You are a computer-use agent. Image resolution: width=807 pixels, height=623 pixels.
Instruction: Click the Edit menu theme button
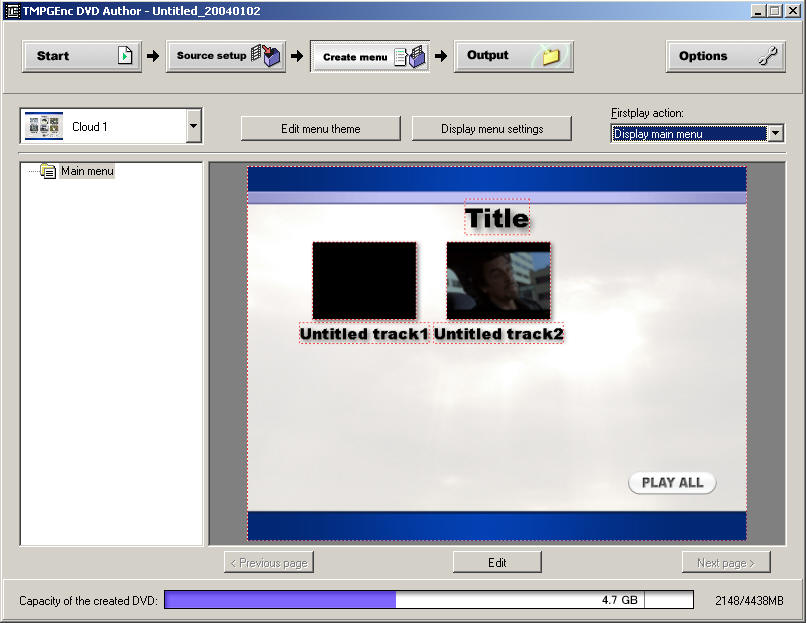[321, 129]
